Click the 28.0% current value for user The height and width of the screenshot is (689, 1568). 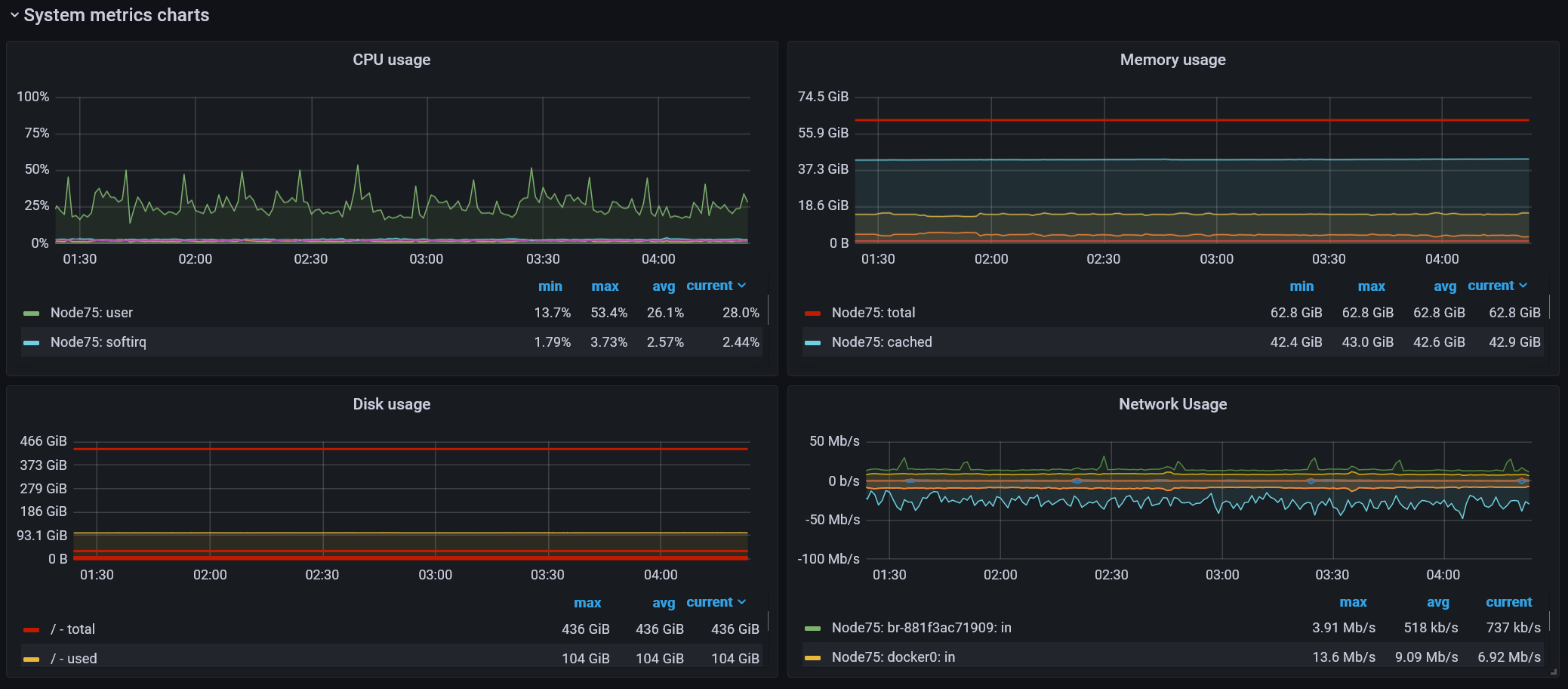741,313
